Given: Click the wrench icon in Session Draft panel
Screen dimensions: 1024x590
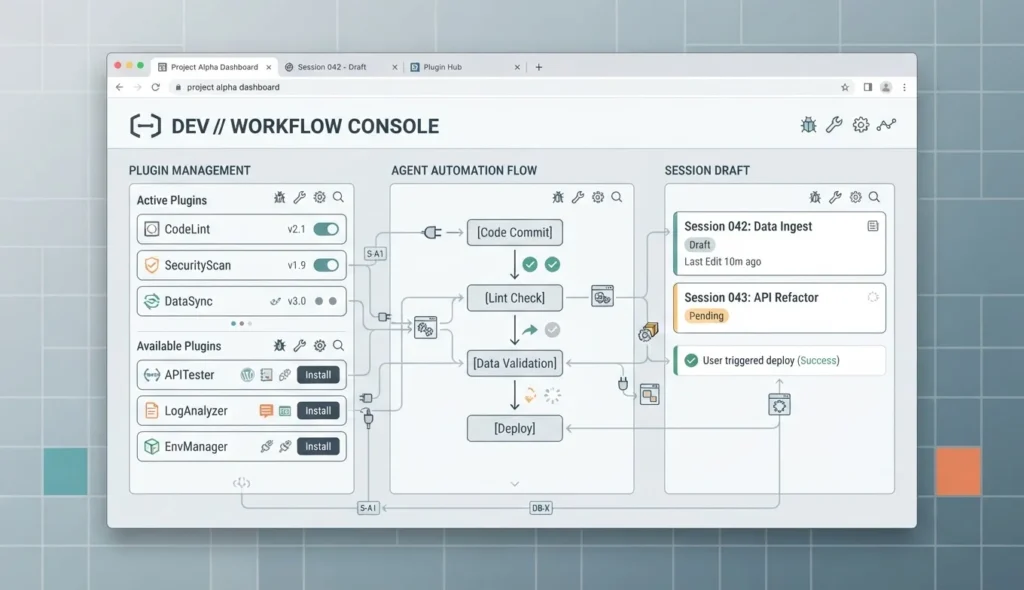Looking at the screenshot, I should (x=835, y=197).
